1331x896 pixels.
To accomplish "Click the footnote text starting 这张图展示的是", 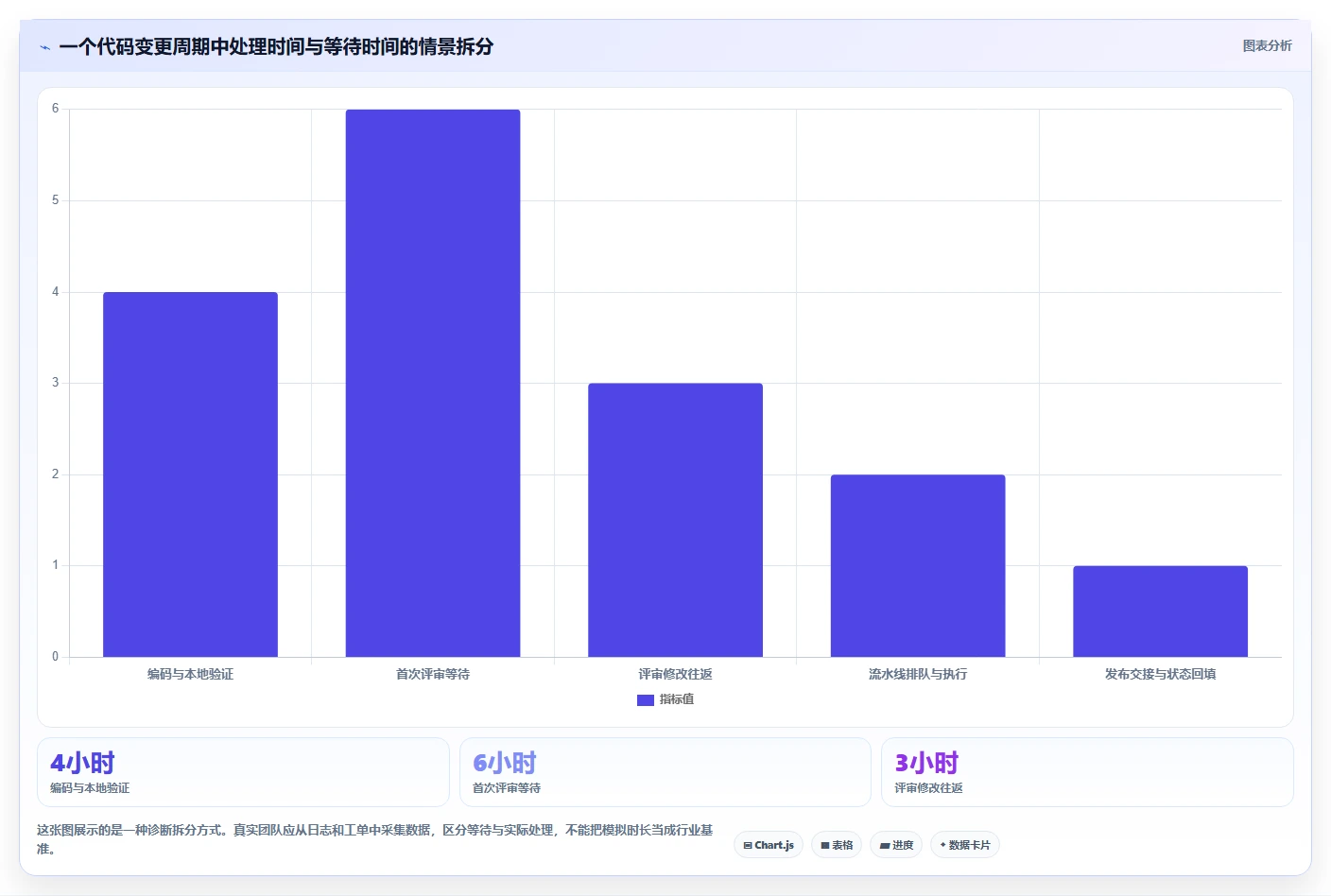I will click(x=374, y=839).
